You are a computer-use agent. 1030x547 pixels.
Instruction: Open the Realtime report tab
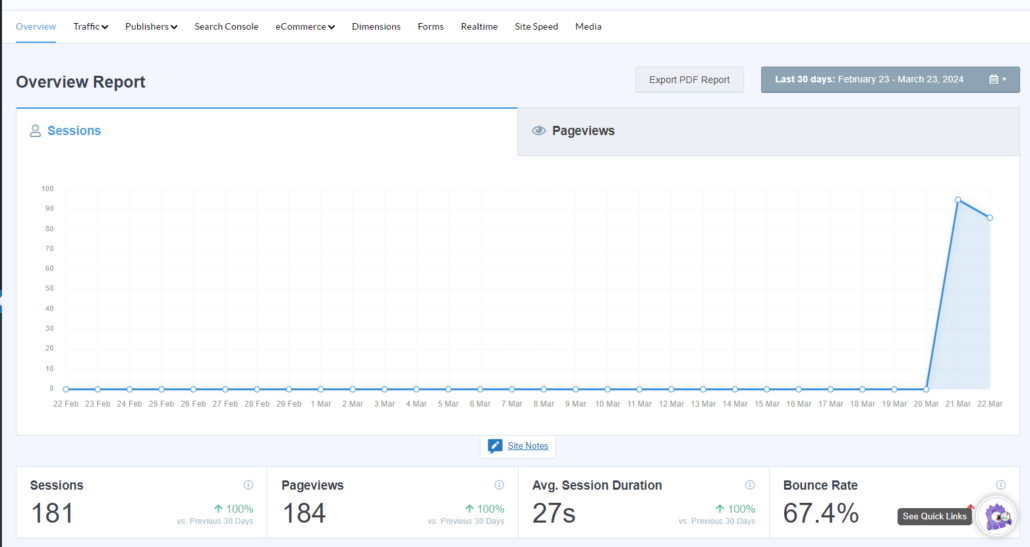479,26
